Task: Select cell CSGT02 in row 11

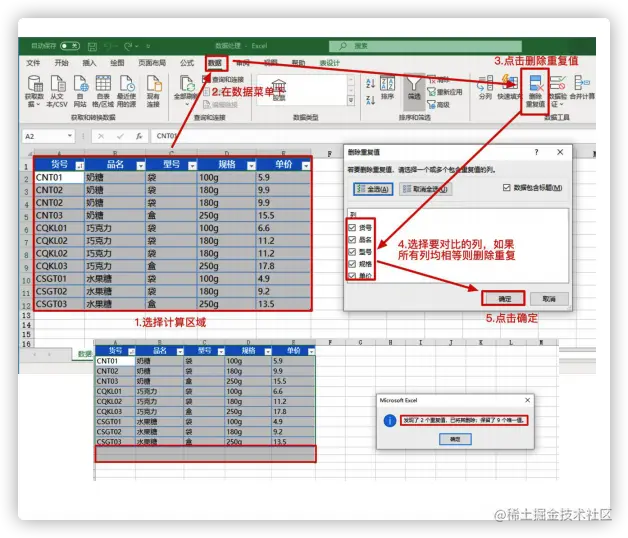Action: [x=59, y=292]
